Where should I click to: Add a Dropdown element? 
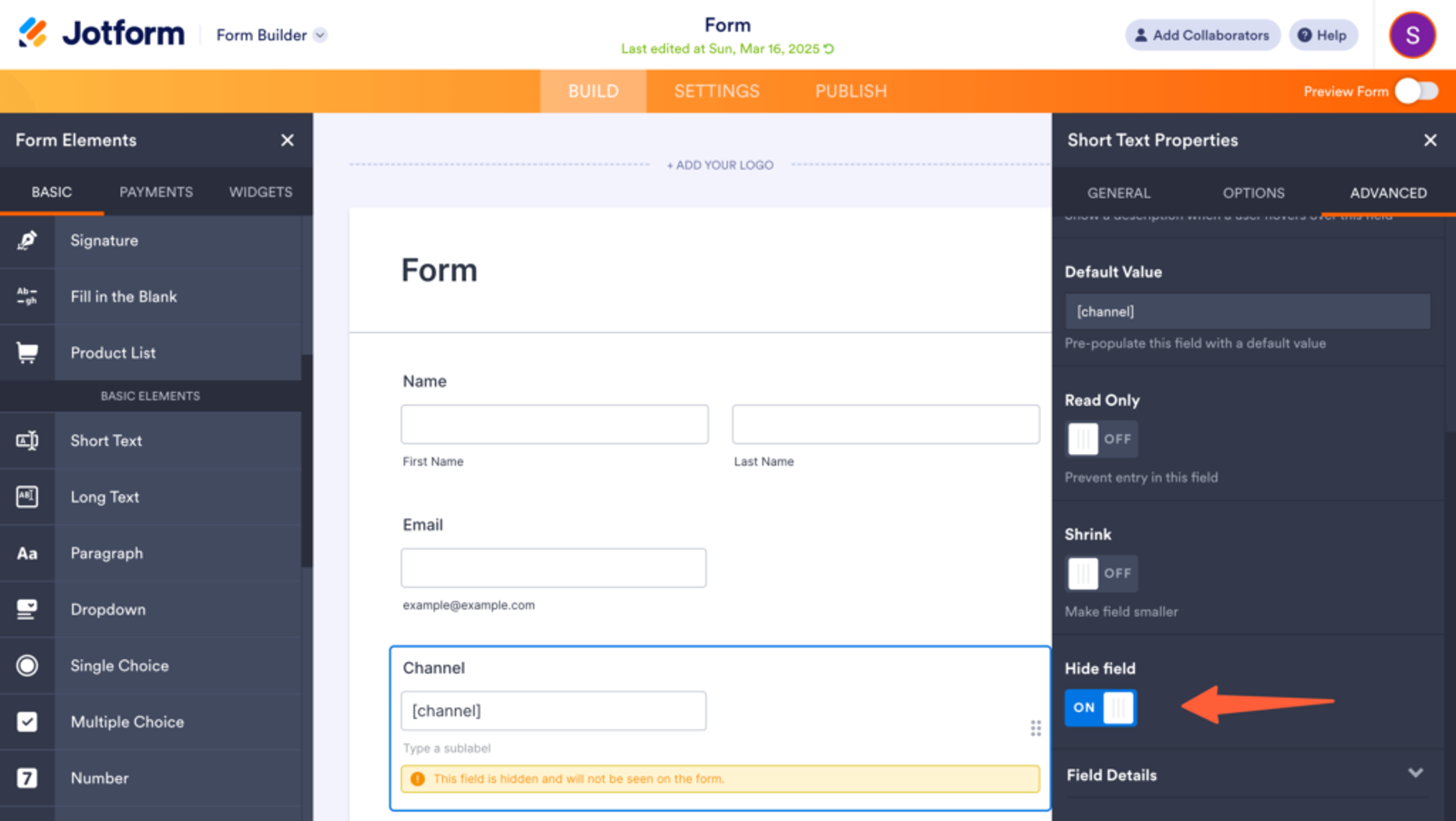coord(151,610)
